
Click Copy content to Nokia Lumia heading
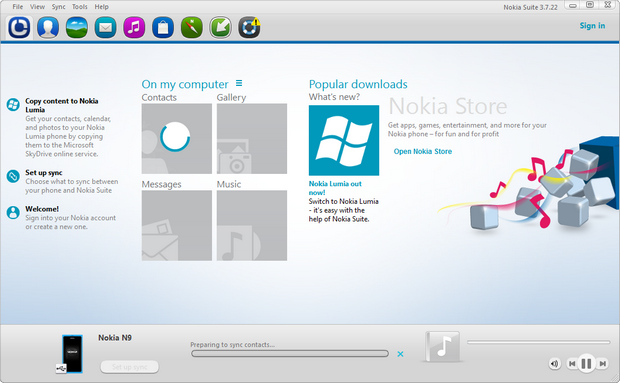(62, 105)
